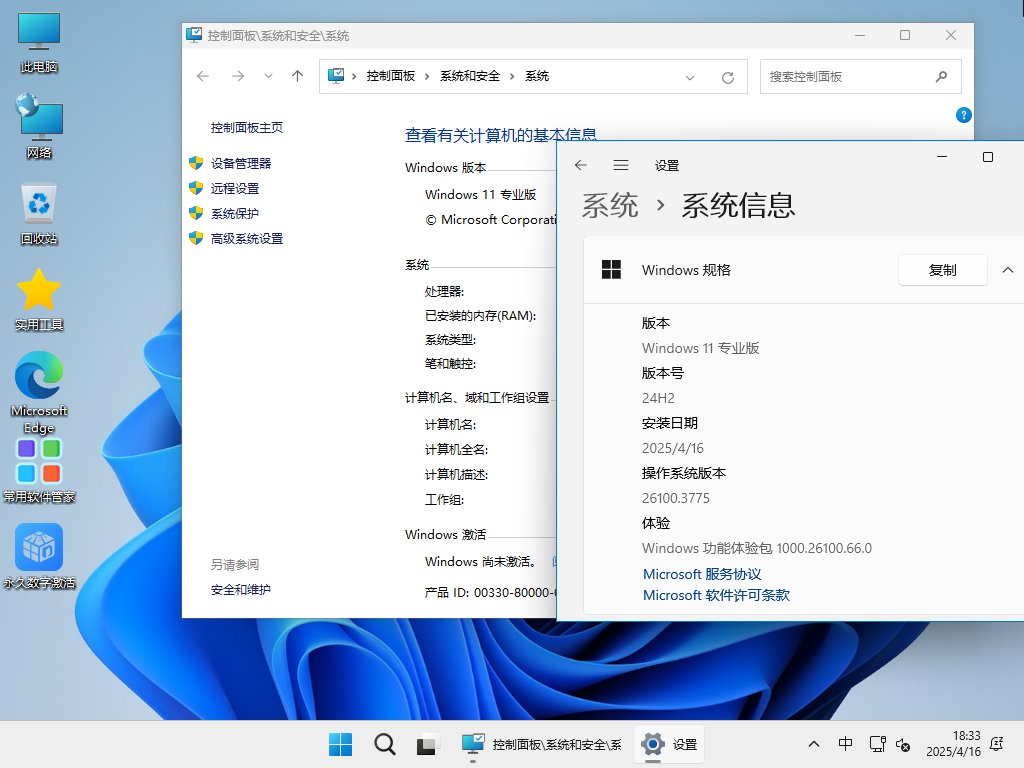Select 控制面板 breadcrumb in address bar
1024x768 pixels.
tap(391, 76)
